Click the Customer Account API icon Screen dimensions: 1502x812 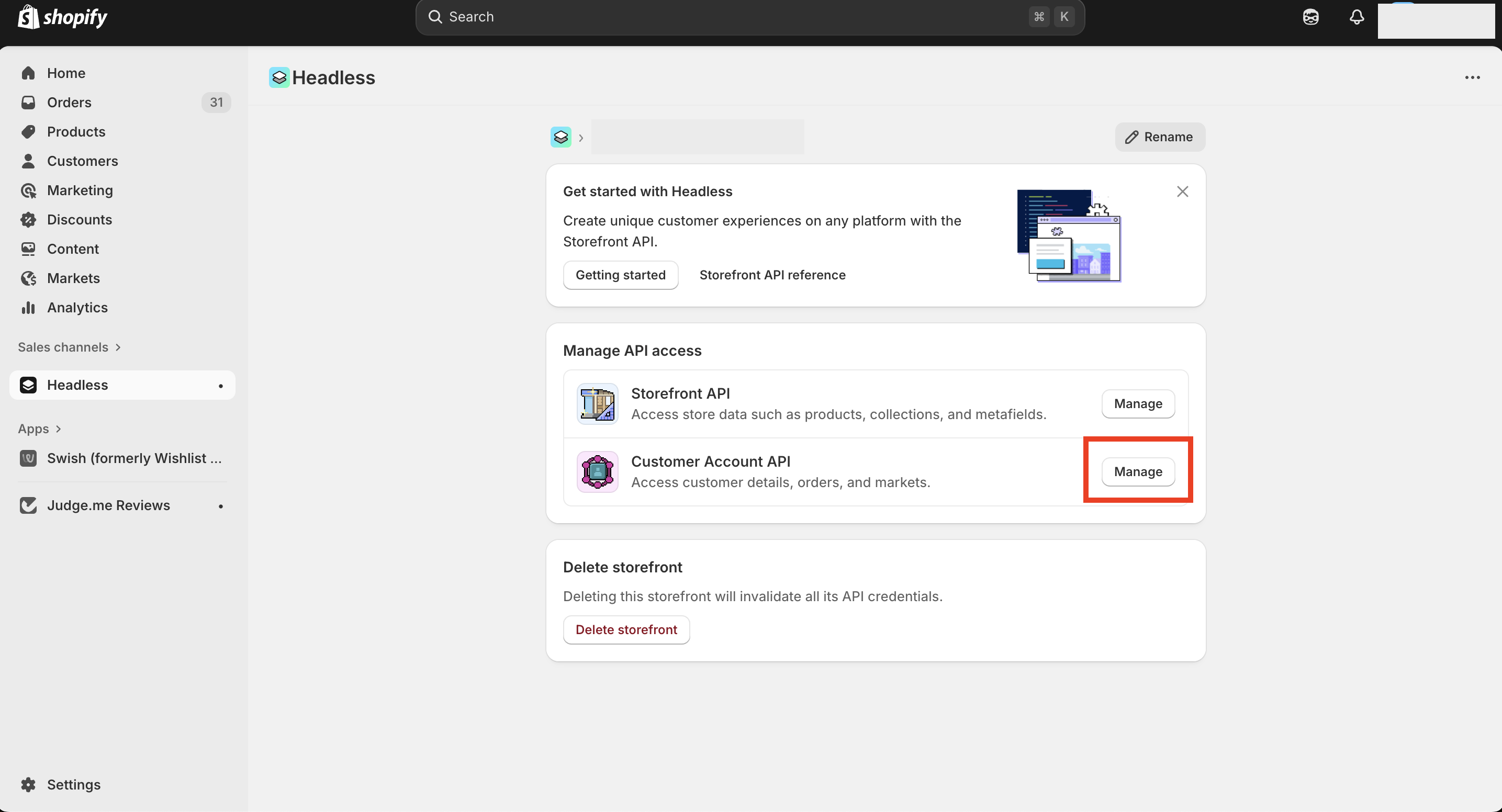click(597, 471)
